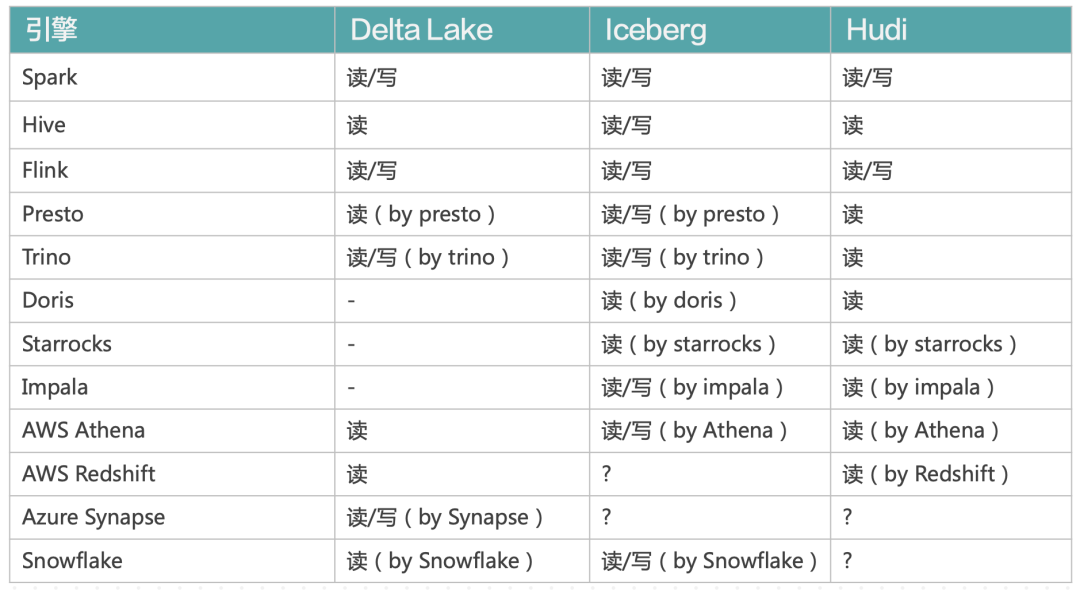Screen dimensions: 1080x590
Task: Select the Hudi column header
Action: coord(877,29)
